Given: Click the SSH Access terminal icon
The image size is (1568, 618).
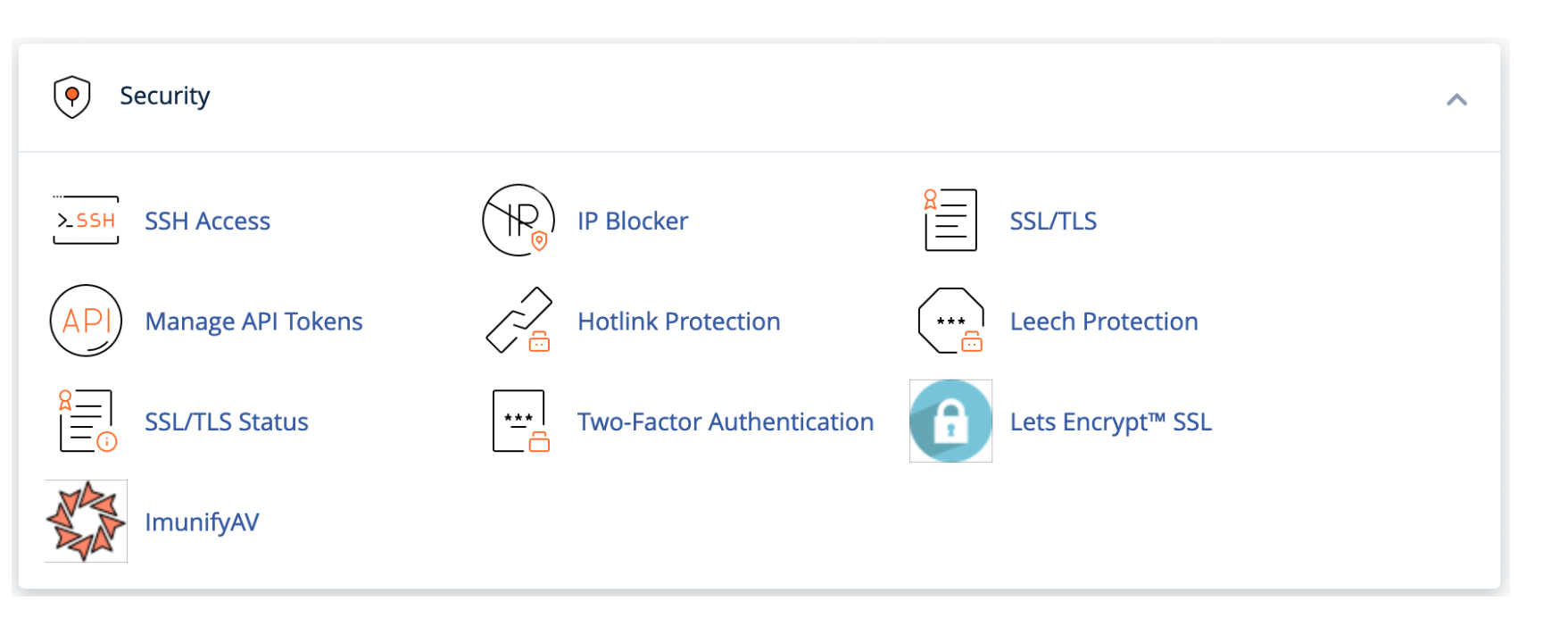Looking at the screenshot, I should point(86,221).
